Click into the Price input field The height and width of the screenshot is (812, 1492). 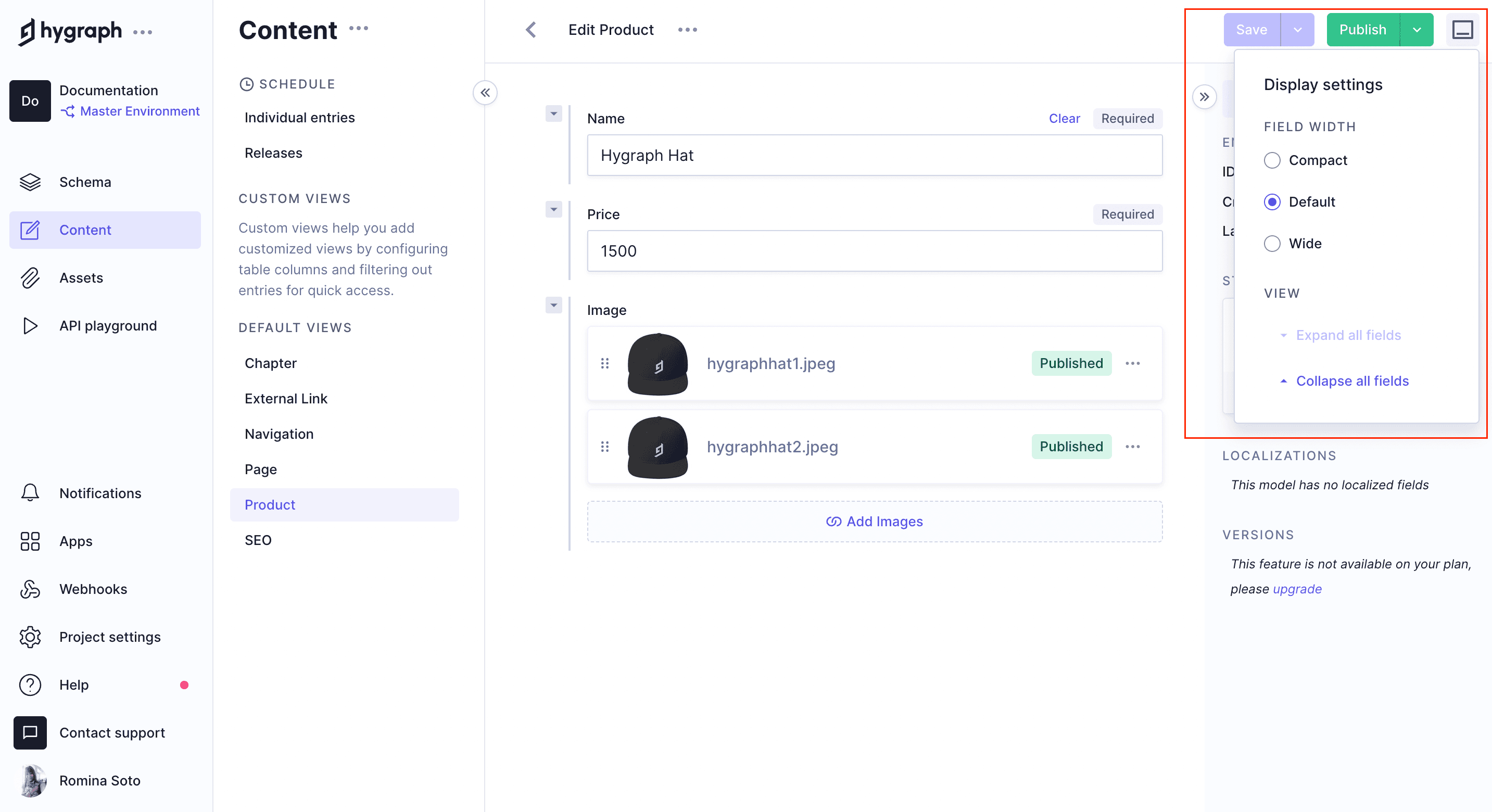pyautogui.click(x=874, y=251)
